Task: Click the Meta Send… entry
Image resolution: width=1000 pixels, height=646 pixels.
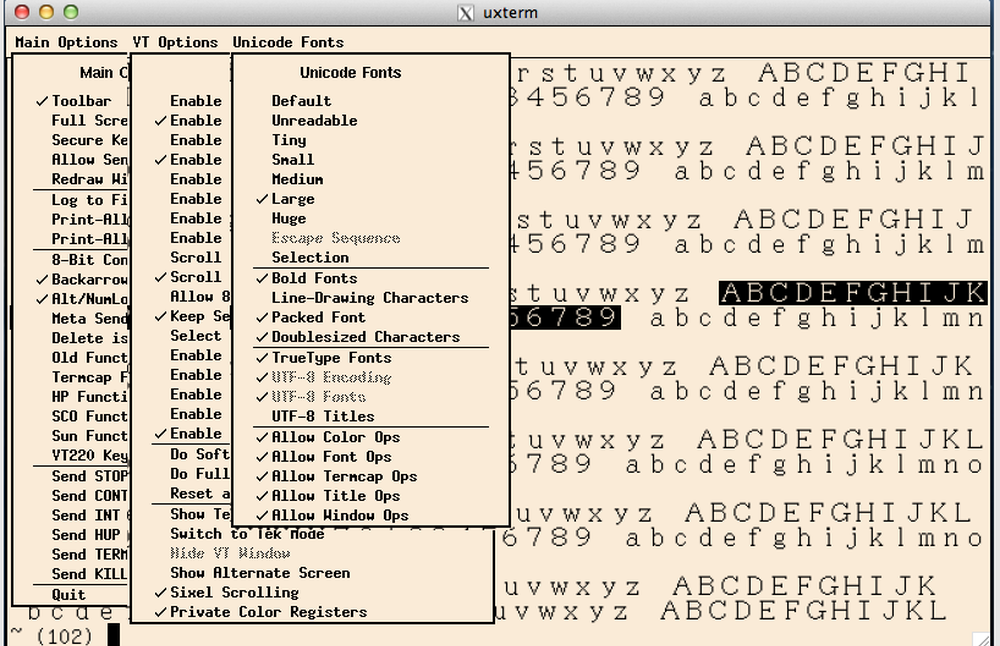Action: pyautogui.click(x=89, y=319)
